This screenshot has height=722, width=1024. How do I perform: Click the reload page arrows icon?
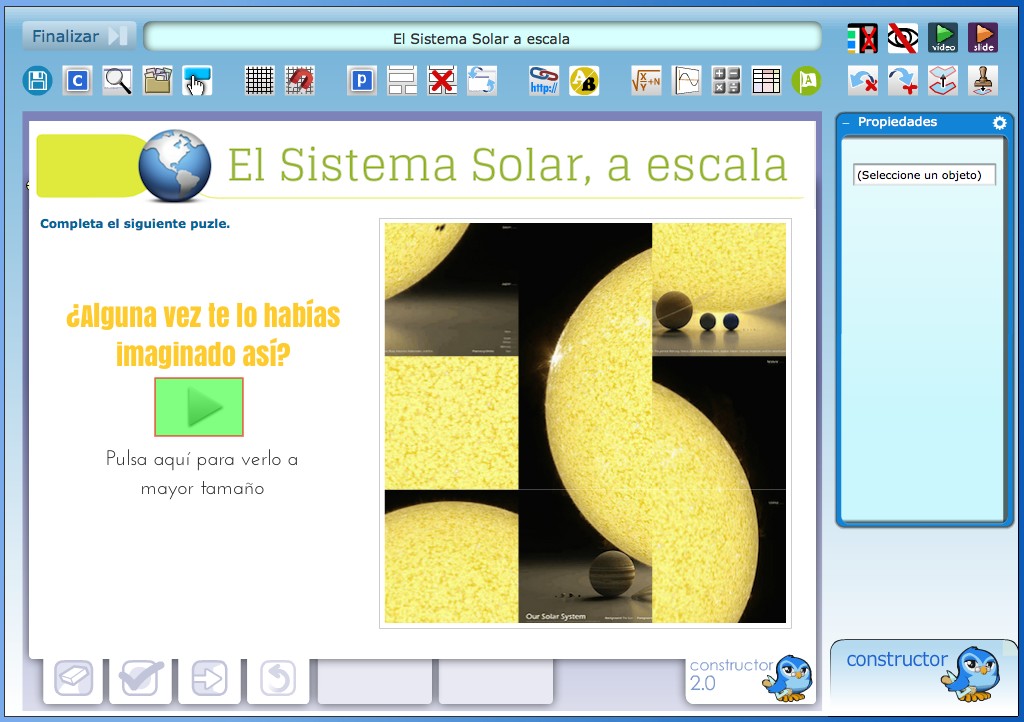482,81
